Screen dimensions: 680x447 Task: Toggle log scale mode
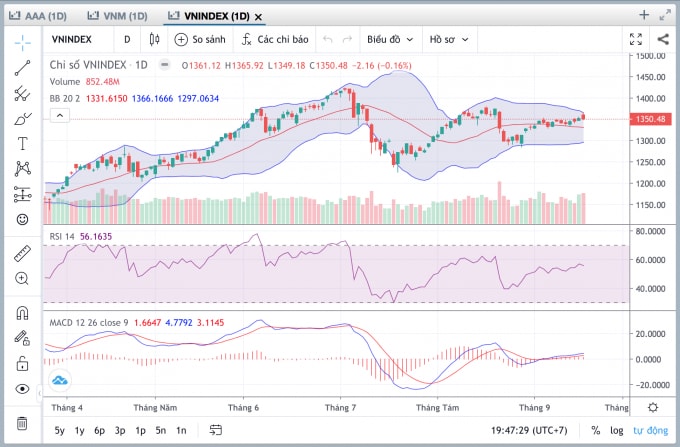(616, 431)
